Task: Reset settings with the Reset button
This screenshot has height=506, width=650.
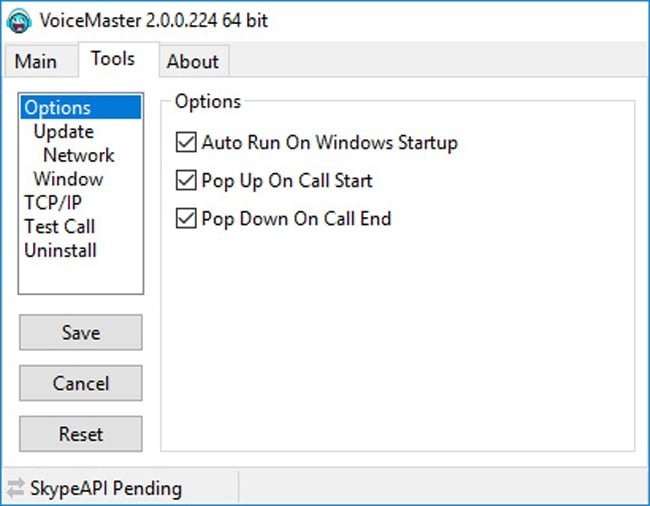Action: tap(81, 434)
